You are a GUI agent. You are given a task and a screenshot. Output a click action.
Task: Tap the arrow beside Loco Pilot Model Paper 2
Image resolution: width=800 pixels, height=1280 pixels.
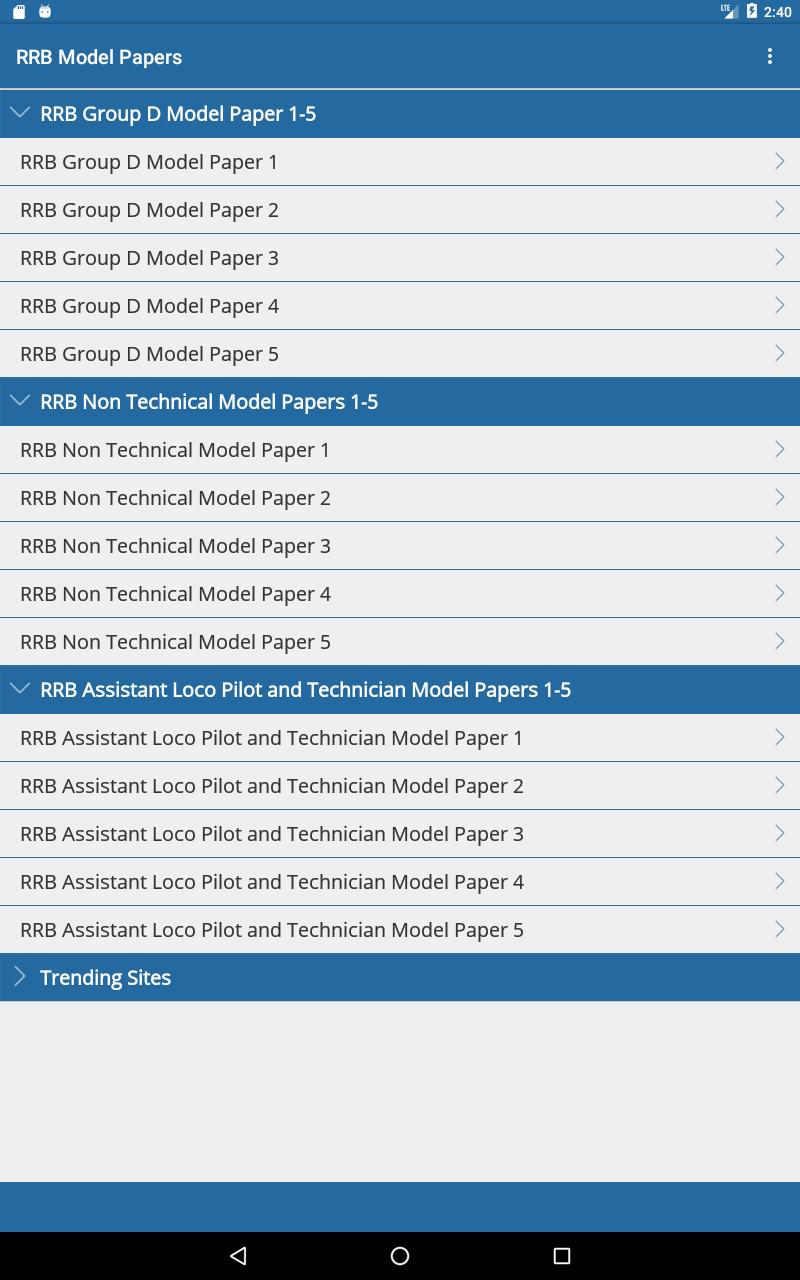click(780, 785)
